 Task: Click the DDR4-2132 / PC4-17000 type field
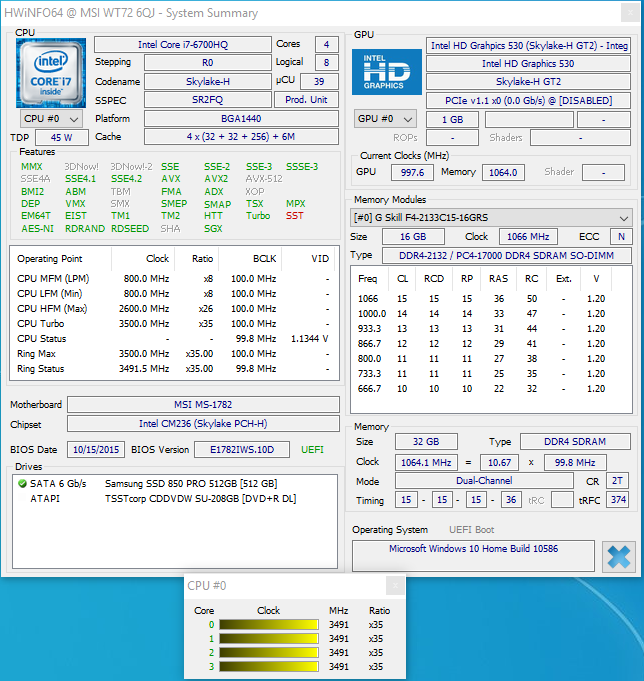pos(506,255)
